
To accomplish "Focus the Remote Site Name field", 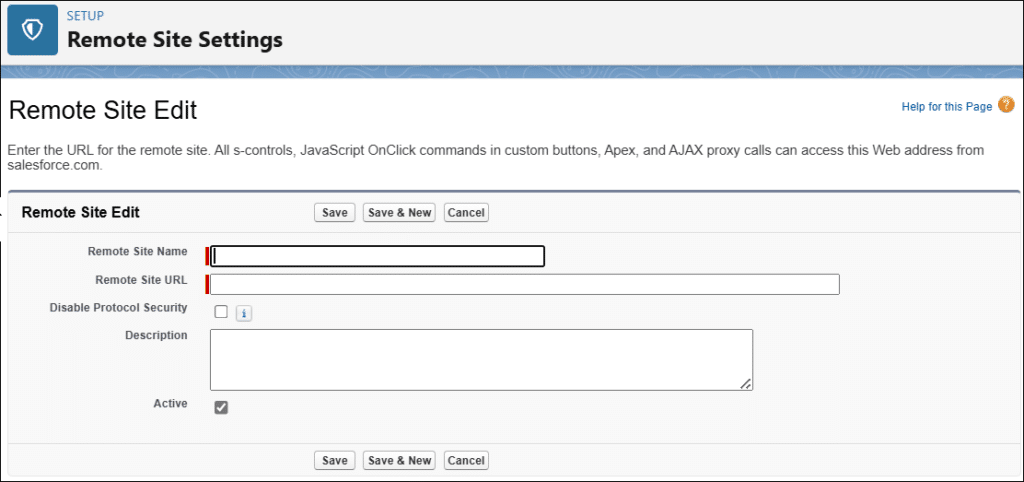I will [x=377, y=256].
